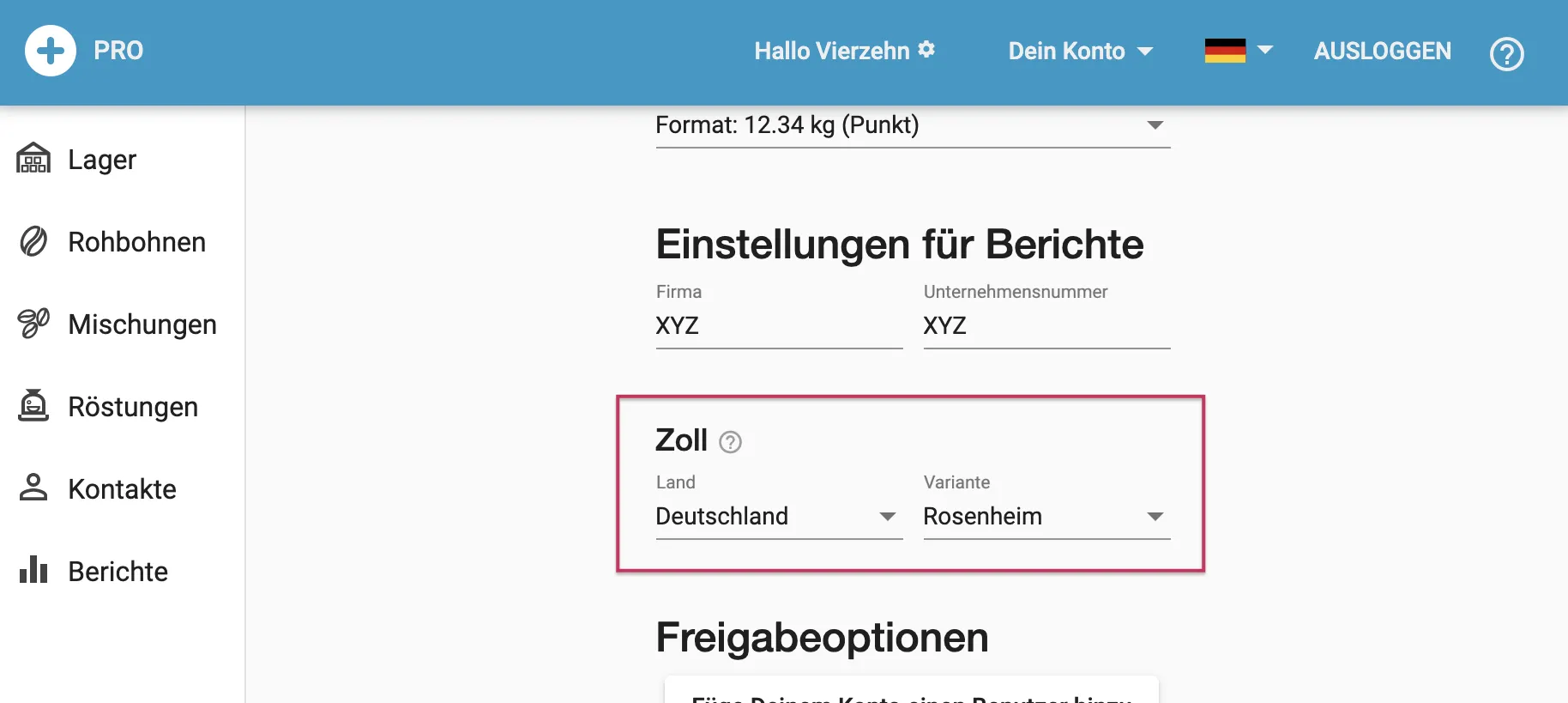The height and width of the screenshot is (703, 1568).
Task: Click the plus logo icon in header
Action: (x=51, y=51)
